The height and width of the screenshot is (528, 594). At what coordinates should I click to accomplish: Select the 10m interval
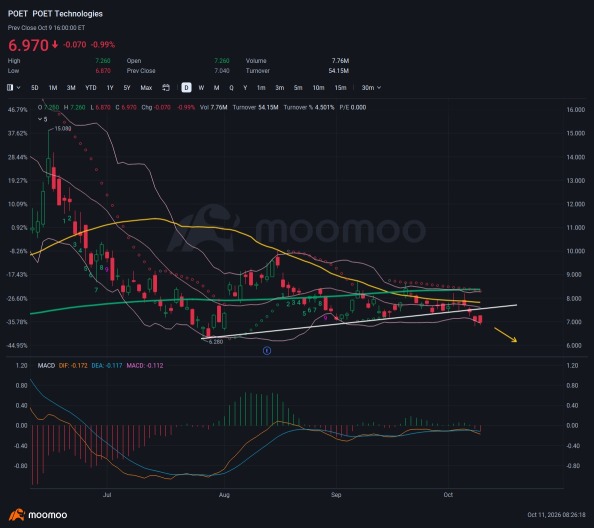click(318, 87)
